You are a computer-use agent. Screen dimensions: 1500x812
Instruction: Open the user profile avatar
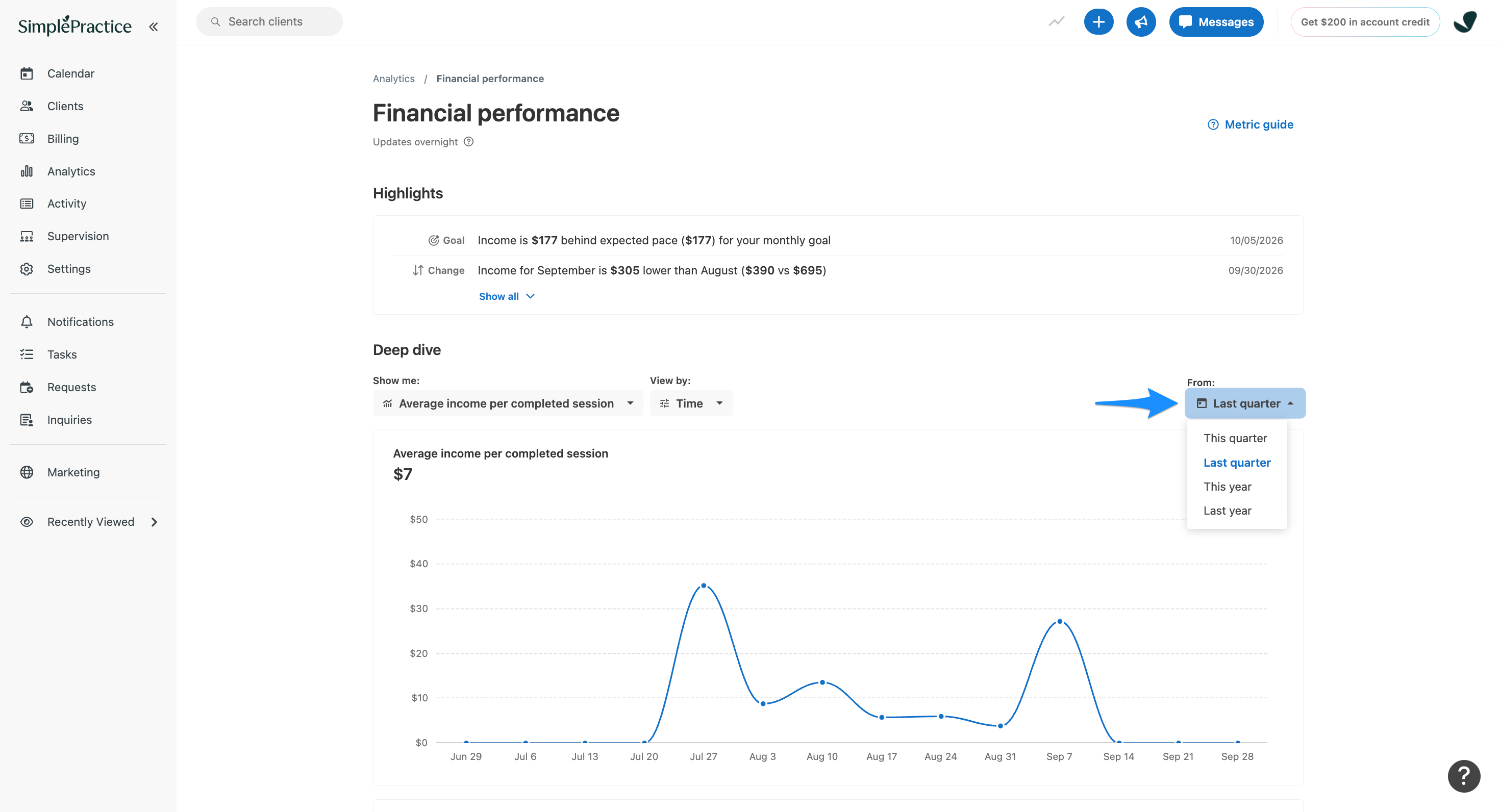tap(1465, 21)
